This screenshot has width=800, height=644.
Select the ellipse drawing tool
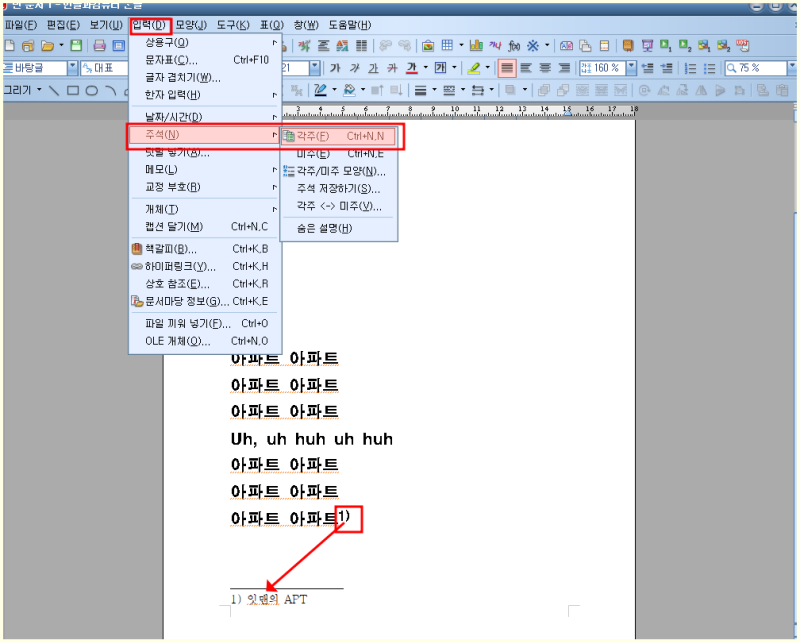[x=92, y=91]
